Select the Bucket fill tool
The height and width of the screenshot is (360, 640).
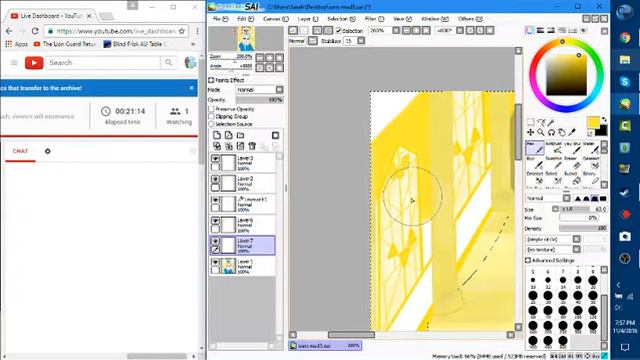tap(573, 178)
